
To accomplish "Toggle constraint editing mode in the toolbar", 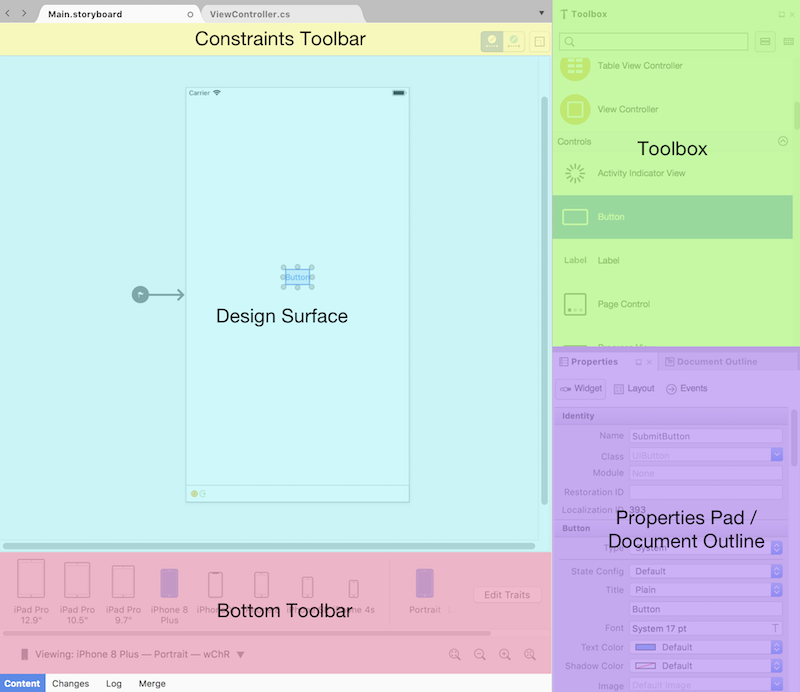I will pos(514,41).
